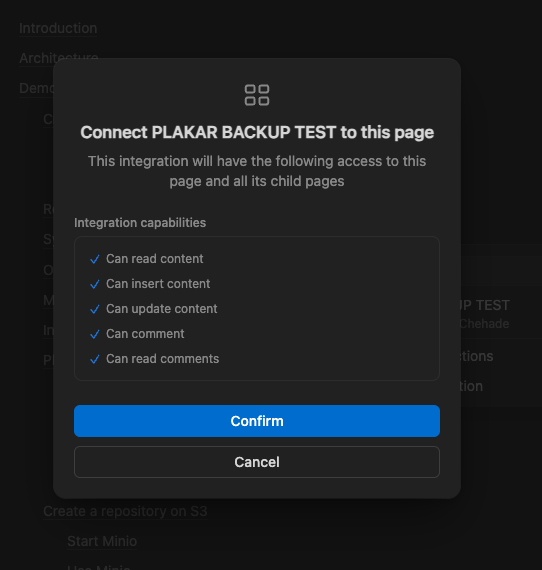542x570 pixels.
Task: Cancel the integration connection dialog
Action: click(257, 462)
